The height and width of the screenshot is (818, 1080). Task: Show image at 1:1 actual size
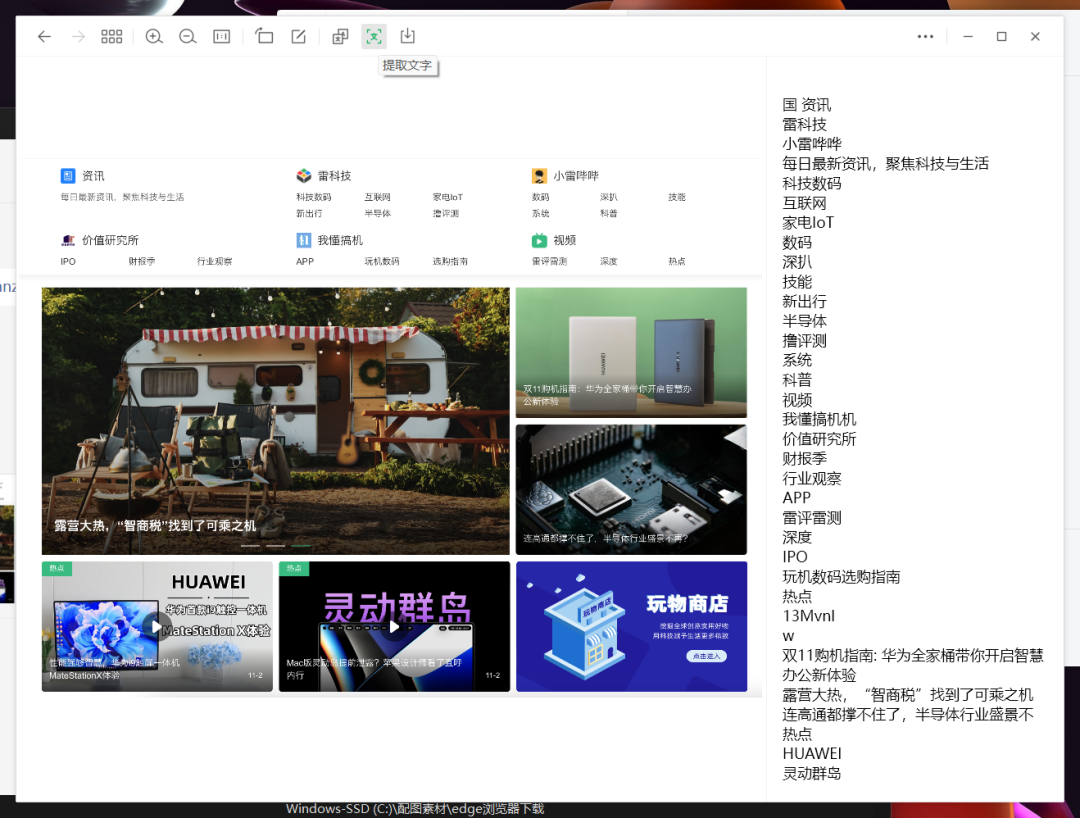pos(221,37)
